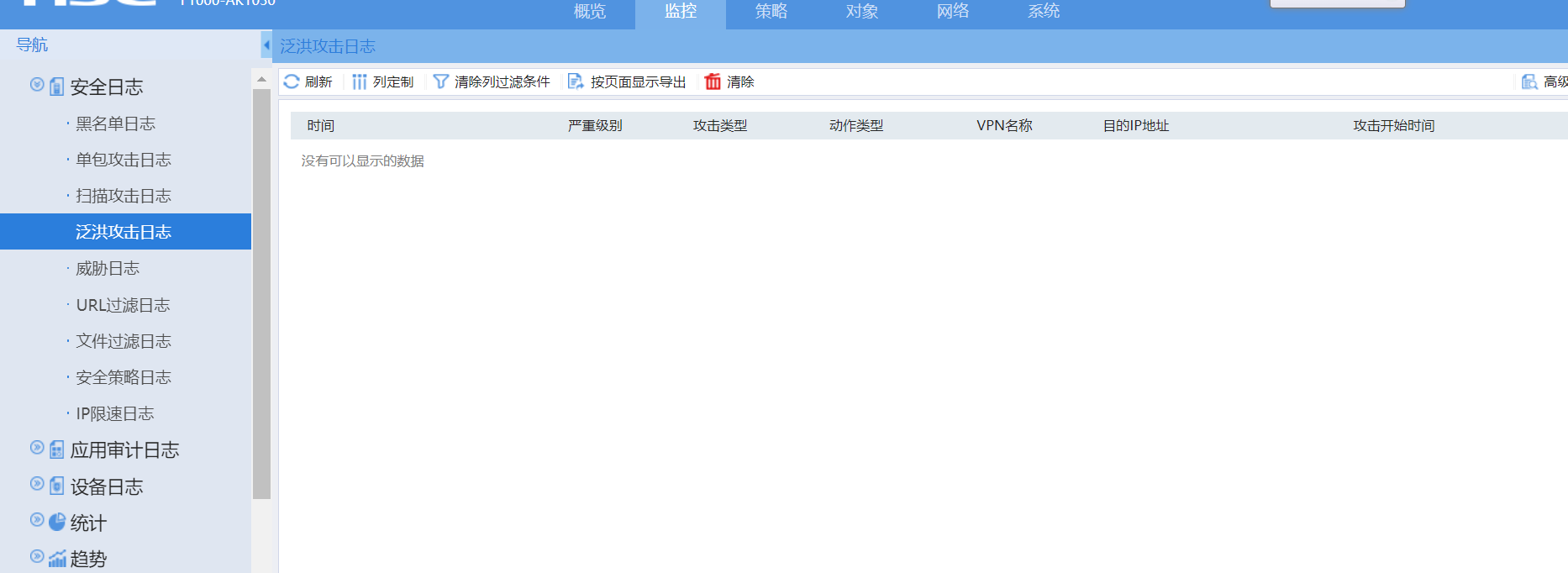The height and width of the screenshot is (573, 1568).
Task: Click the 趋势 chart icon
Action: tap(57, 559)
